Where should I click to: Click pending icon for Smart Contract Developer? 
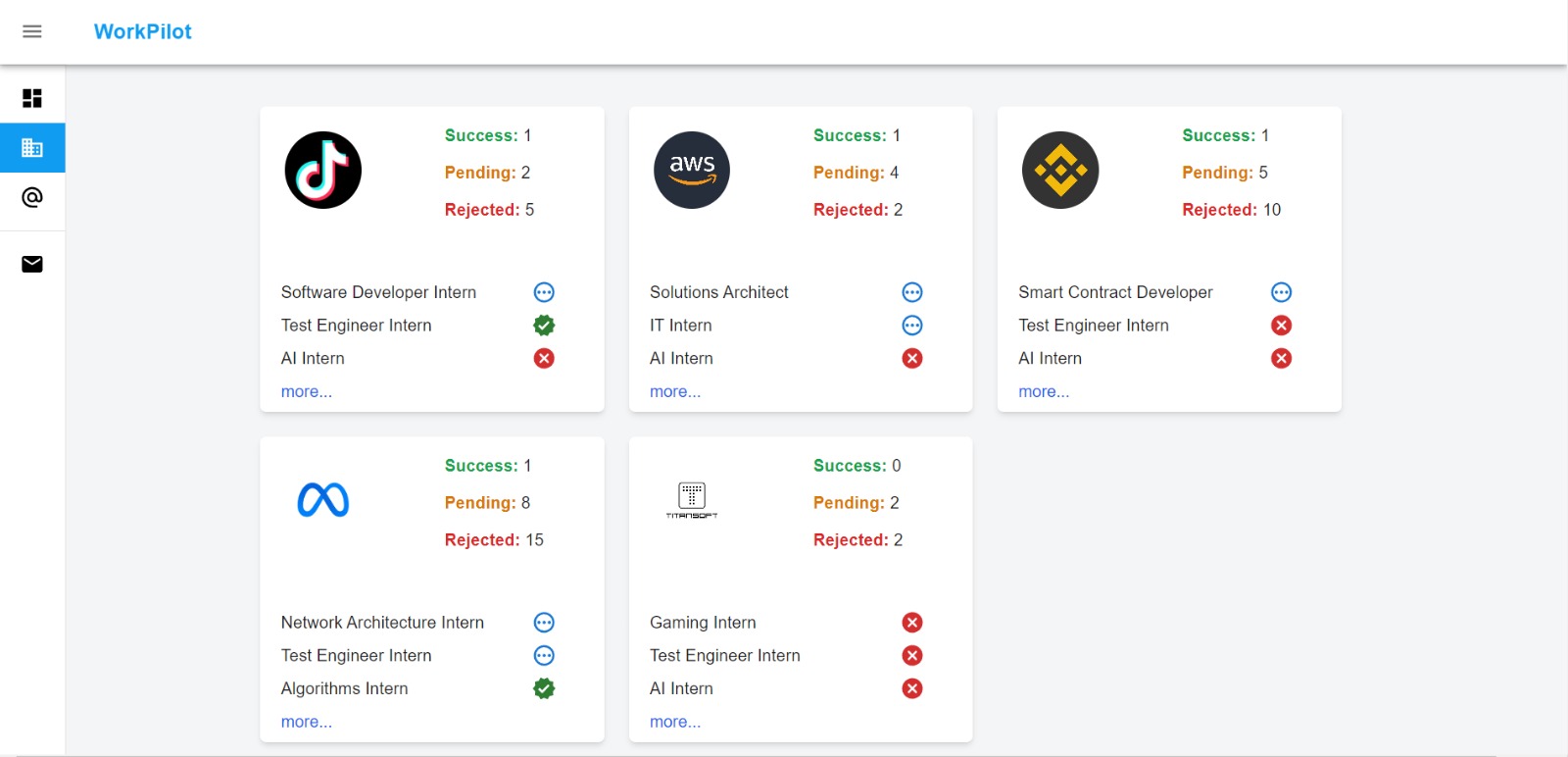(1281, 292)
